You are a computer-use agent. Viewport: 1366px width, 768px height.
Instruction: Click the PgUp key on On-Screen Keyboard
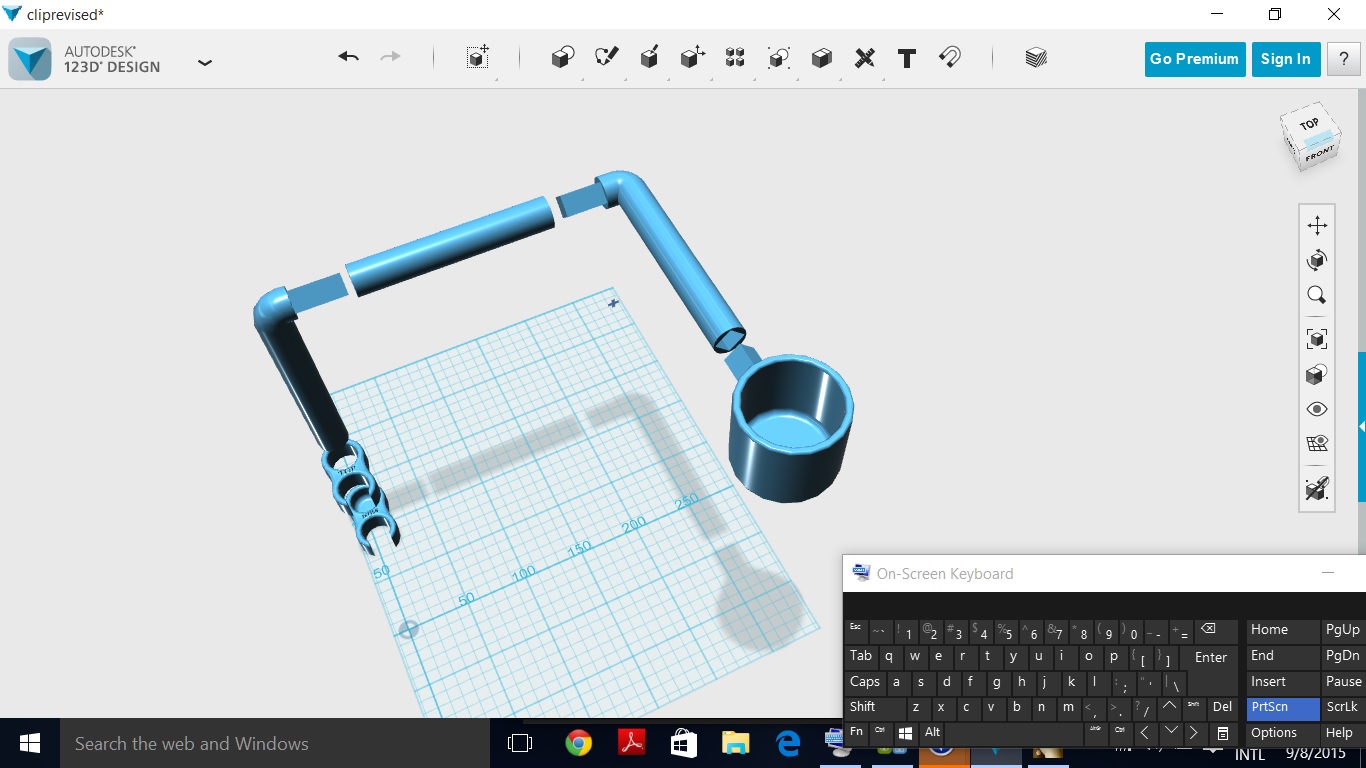(x=1343, y=631)
